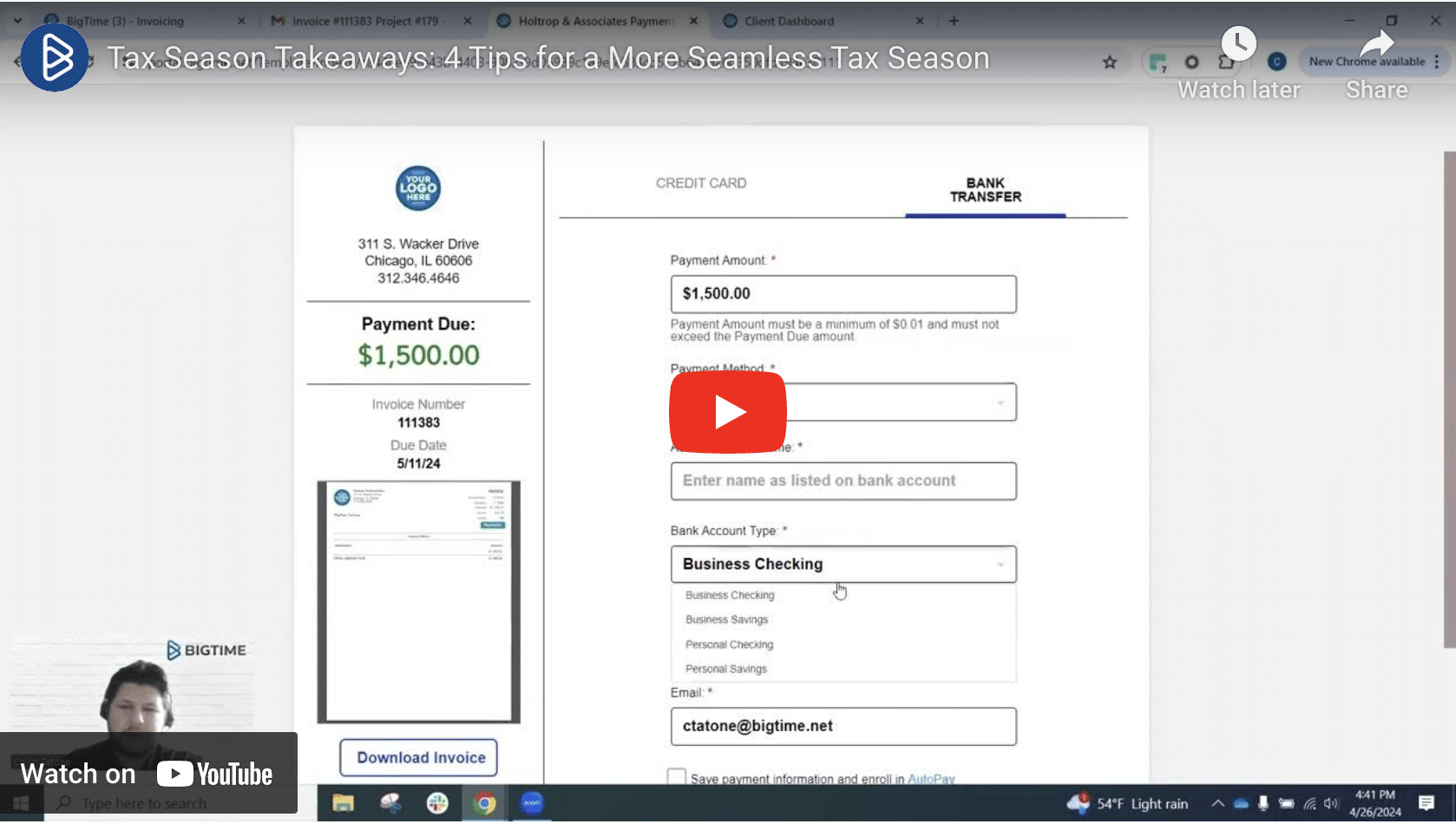
Task: Open File Explorer from the taskbar
Action: click(344, 803)
